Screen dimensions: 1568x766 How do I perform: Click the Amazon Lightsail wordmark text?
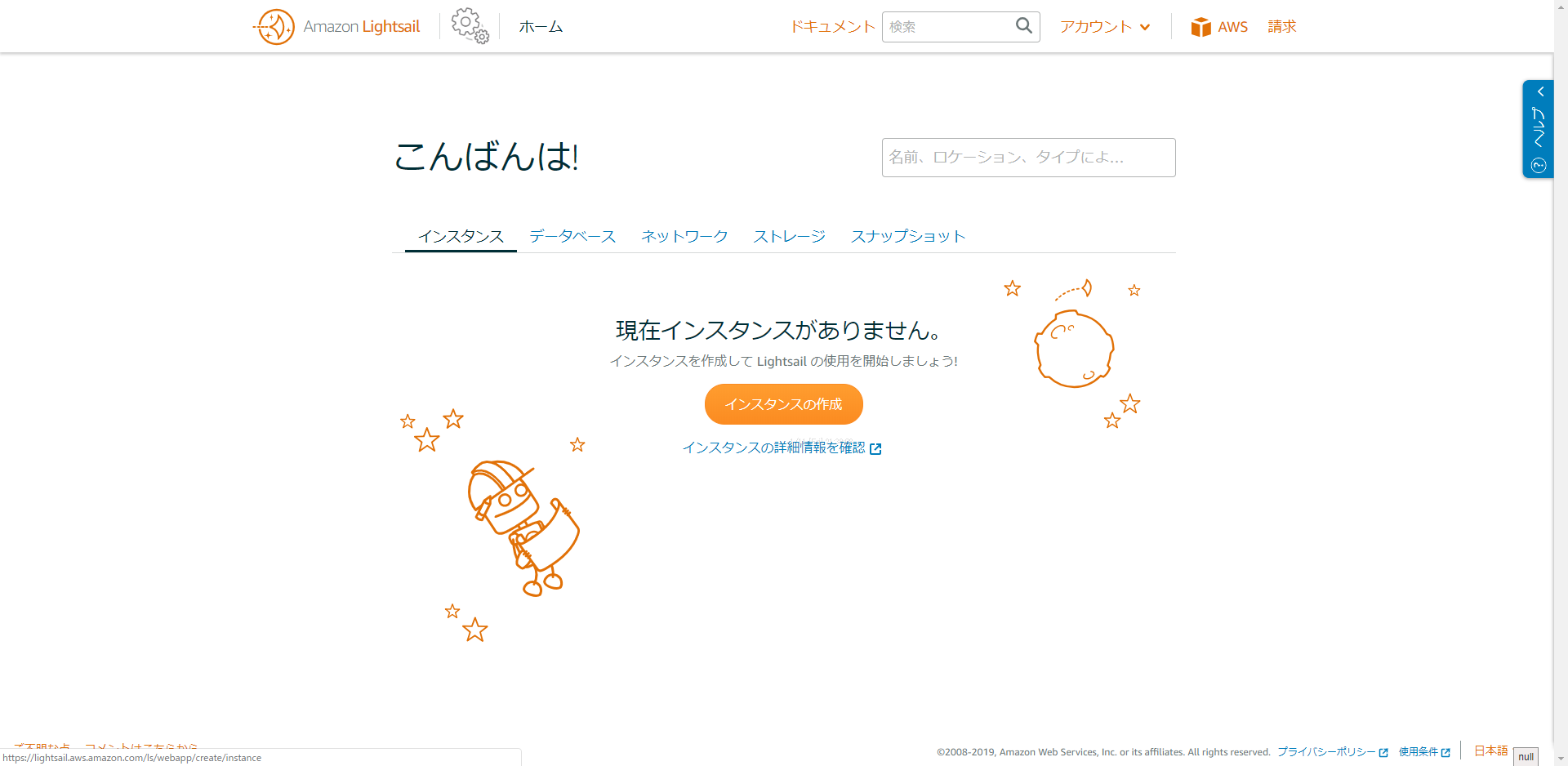pos(362,27)
